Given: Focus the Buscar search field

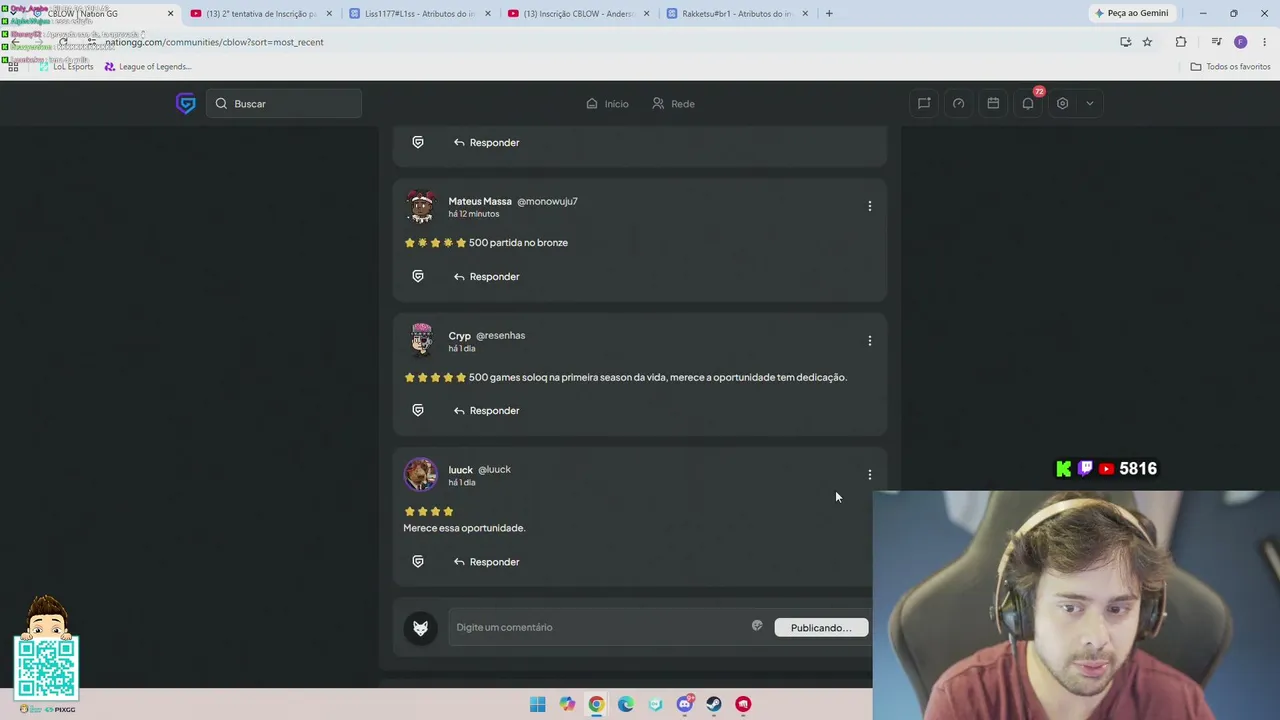Looking at the screenshot, I should pyautogui.click(x=284, y=103).
